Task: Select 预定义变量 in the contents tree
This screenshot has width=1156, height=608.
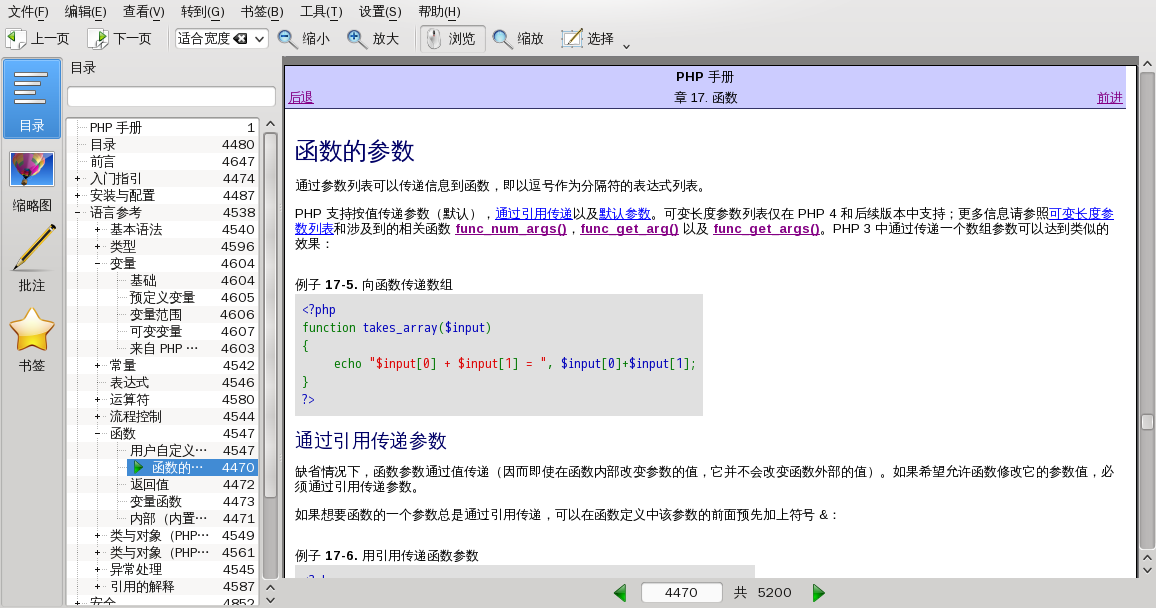Action: click(162, 297)
